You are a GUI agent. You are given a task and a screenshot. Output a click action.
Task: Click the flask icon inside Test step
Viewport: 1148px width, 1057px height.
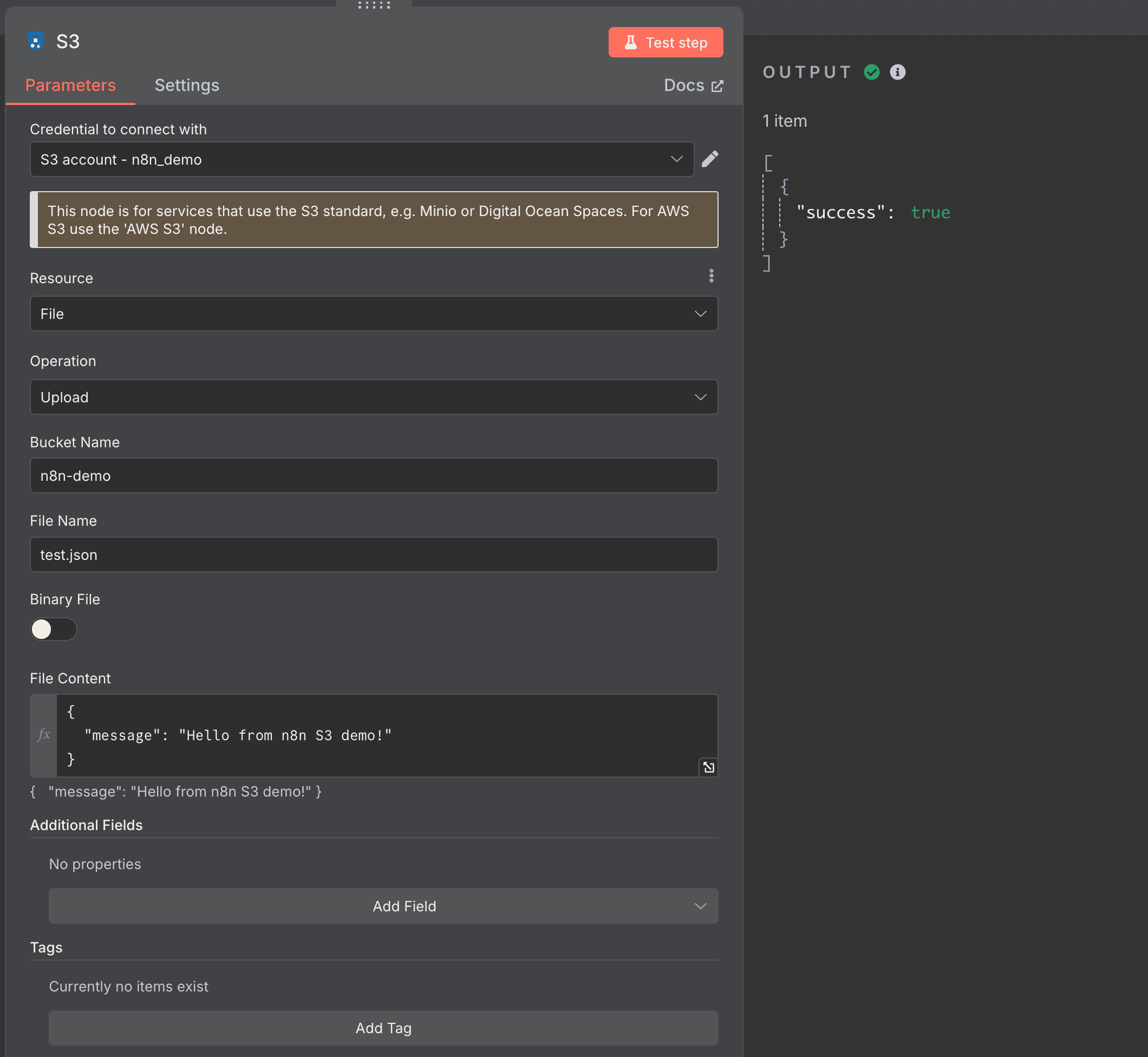point(630,42)
